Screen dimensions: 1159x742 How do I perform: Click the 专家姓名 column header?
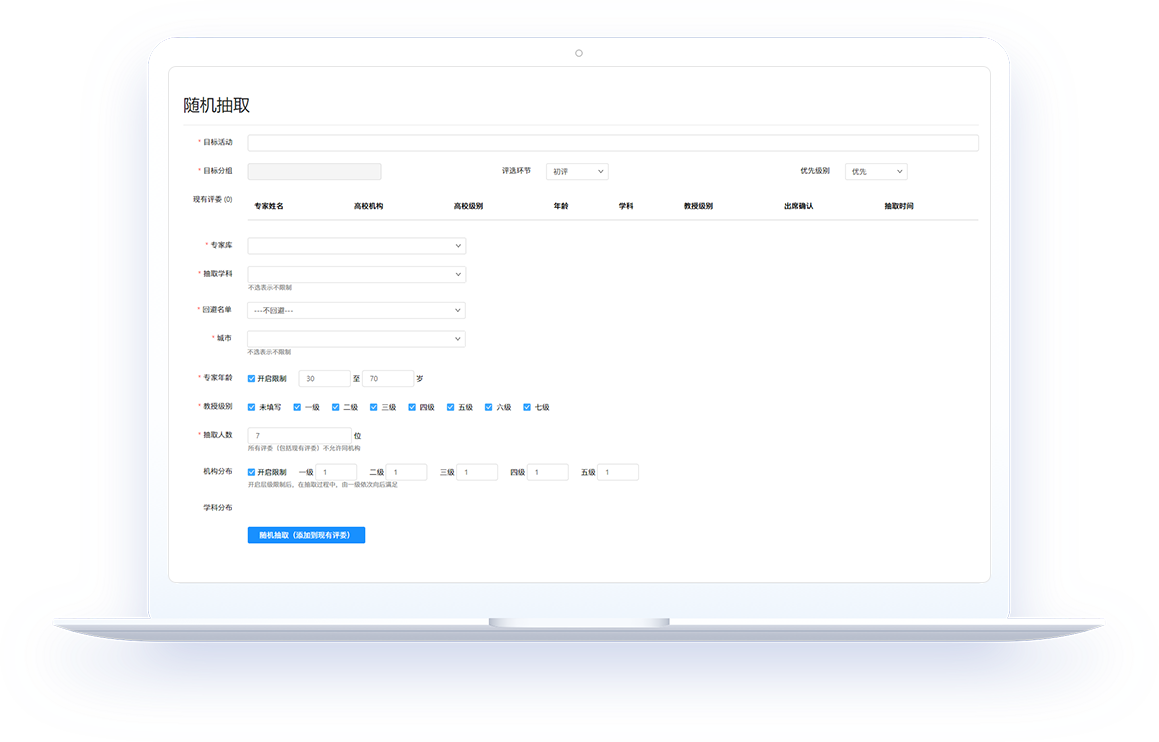click(x=269, y=206)
